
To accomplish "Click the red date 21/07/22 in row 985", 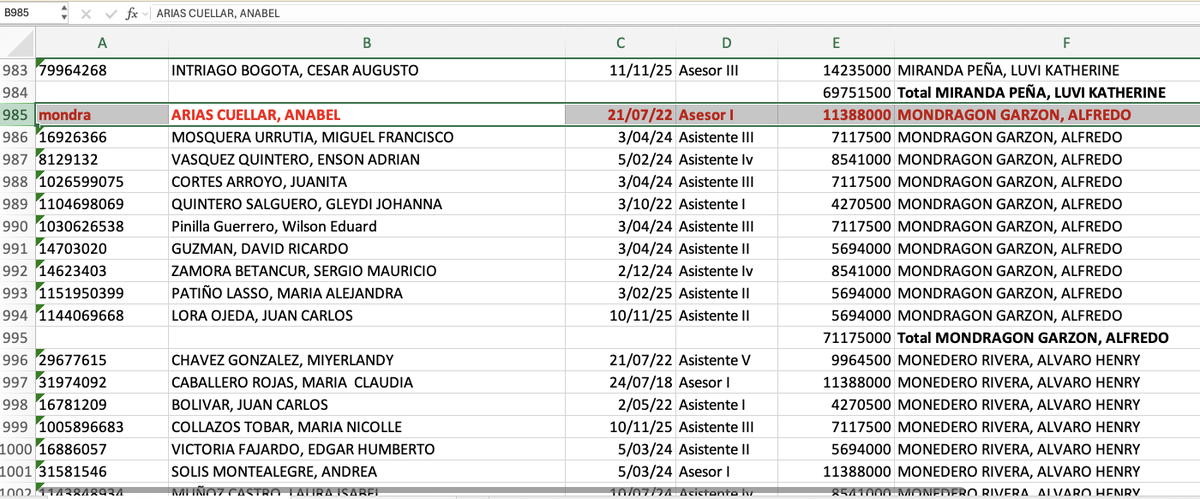I will [620, 115].
